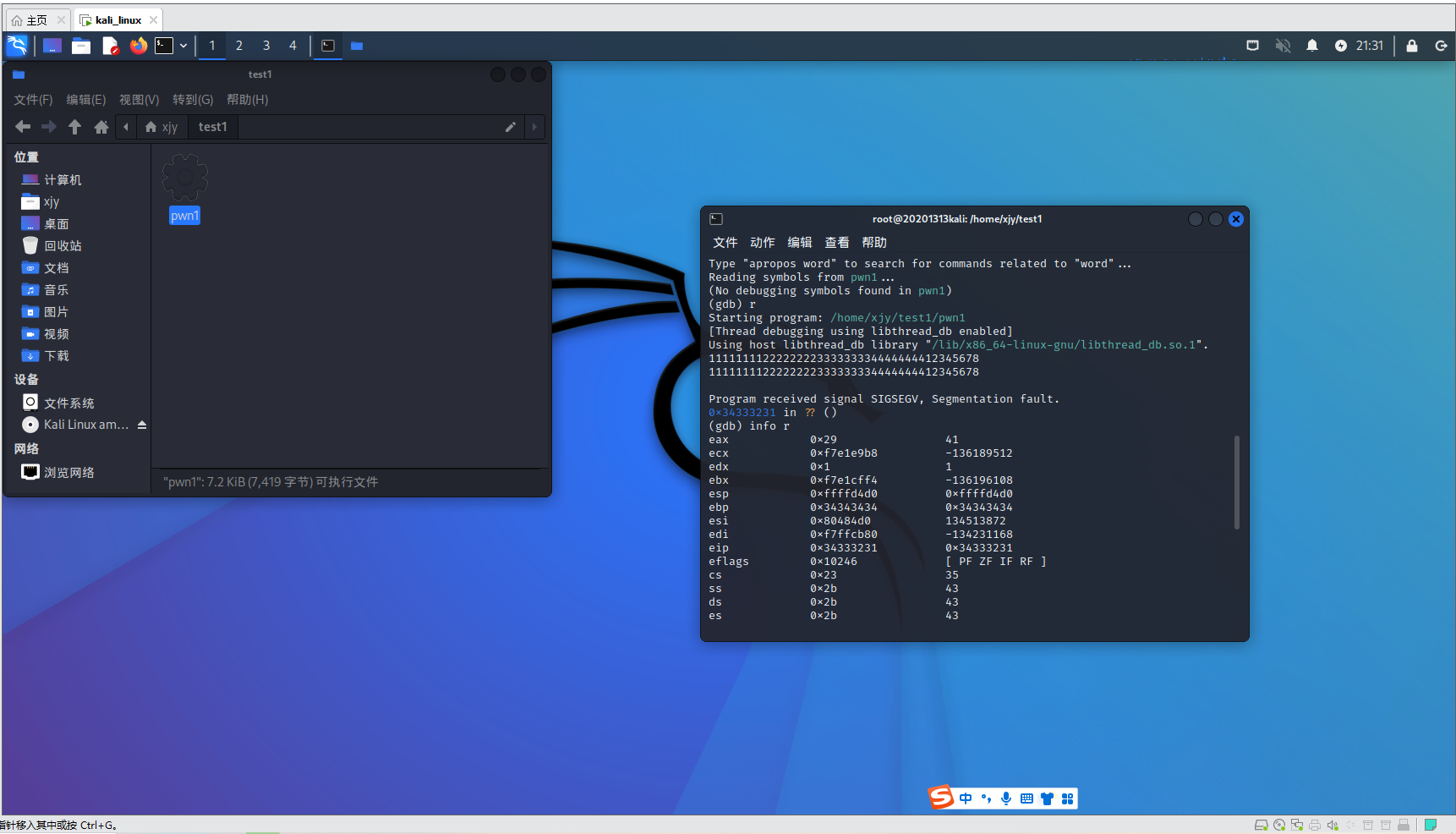Launch the terminal emulator from the top panel
The height and width of the screenshot is (834, 1456).
[x=164, y=46]
